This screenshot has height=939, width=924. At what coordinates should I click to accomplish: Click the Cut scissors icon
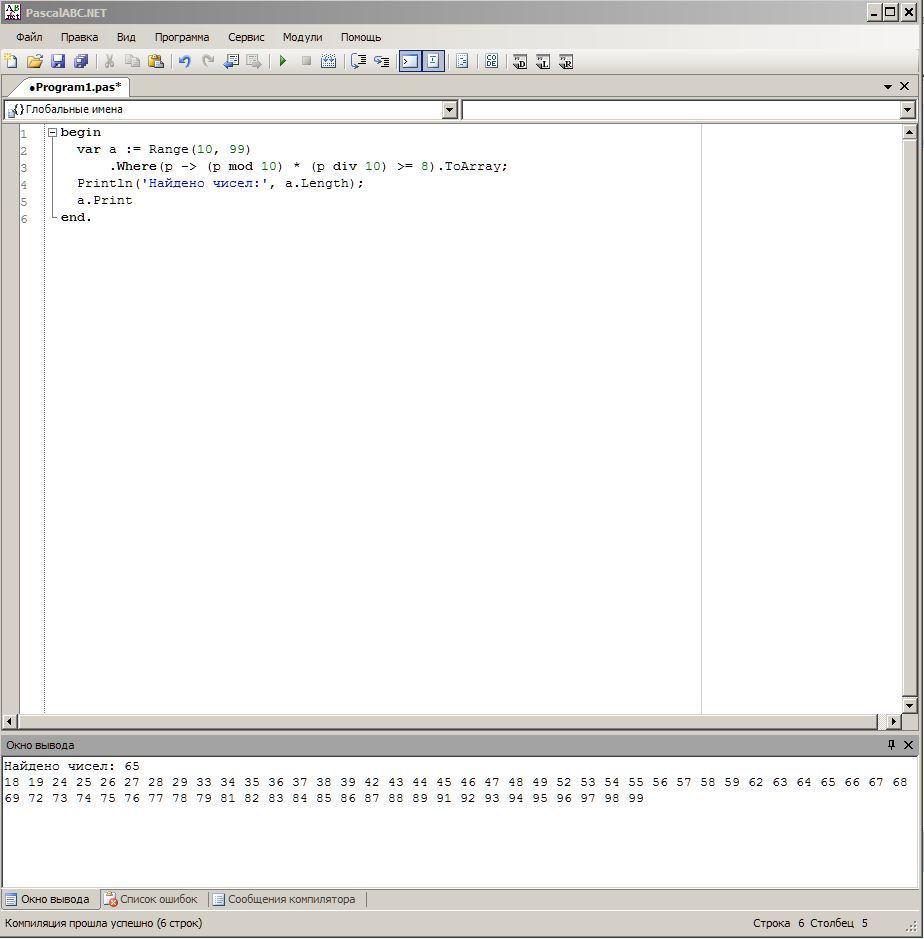click(109, 62)
